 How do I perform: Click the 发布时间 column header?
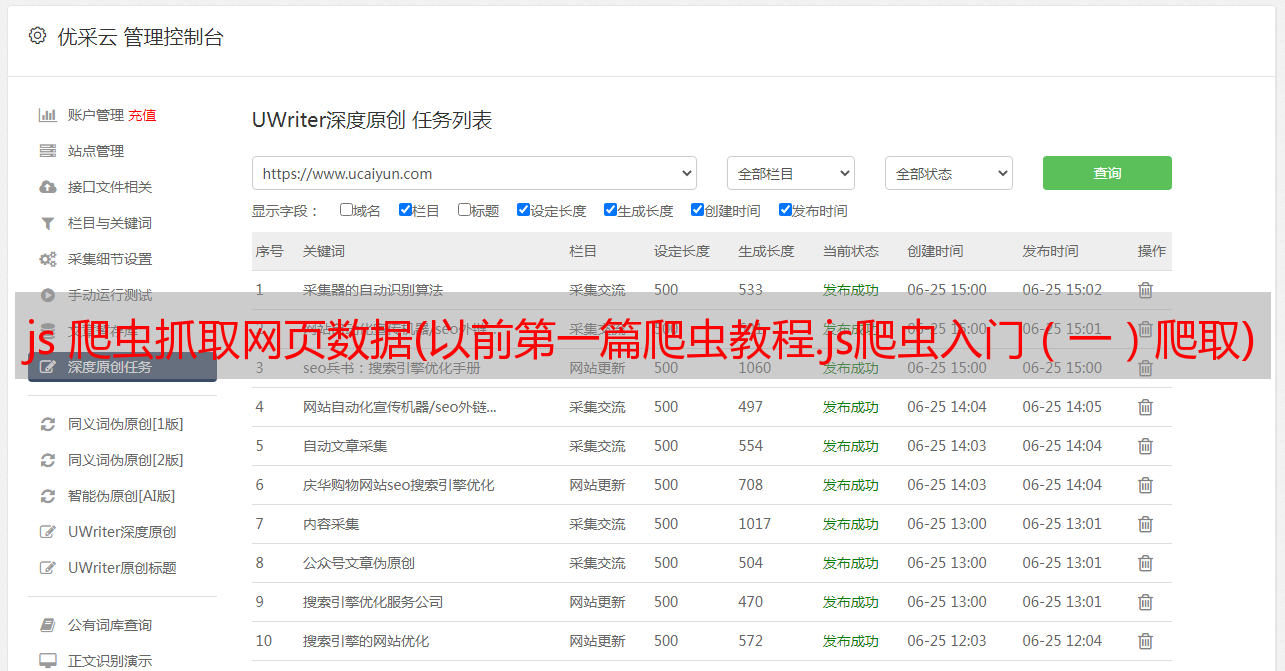[x=1050, y=251]
